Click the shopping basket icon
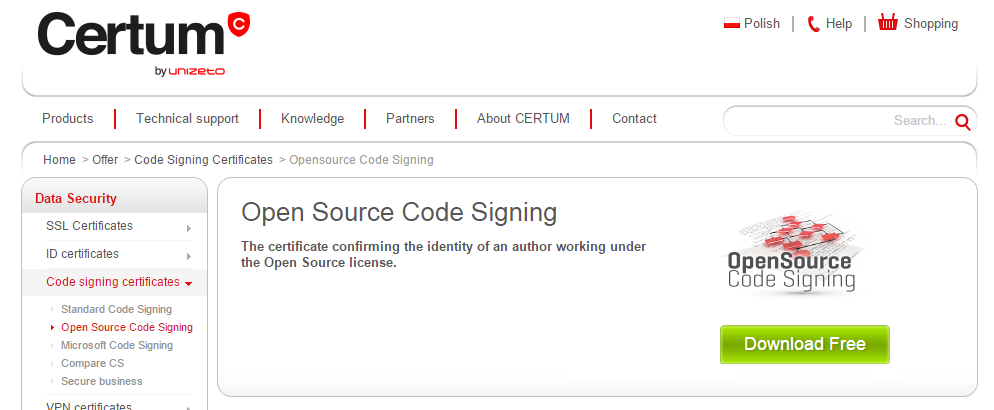The width and height of the screenshot is (994, 410). click(x=887, y=23)
